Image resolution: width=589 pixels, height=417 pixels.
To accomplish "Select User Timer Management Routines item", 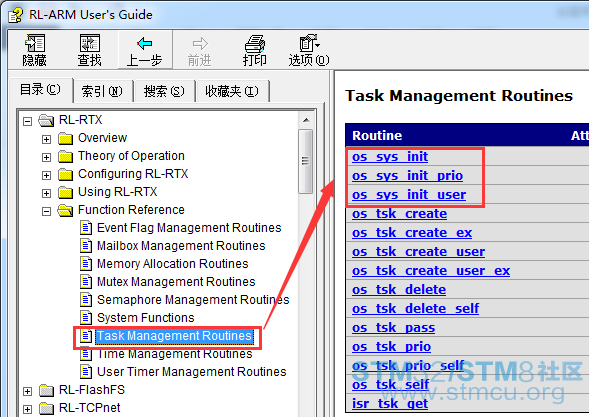I will [192, 372].
